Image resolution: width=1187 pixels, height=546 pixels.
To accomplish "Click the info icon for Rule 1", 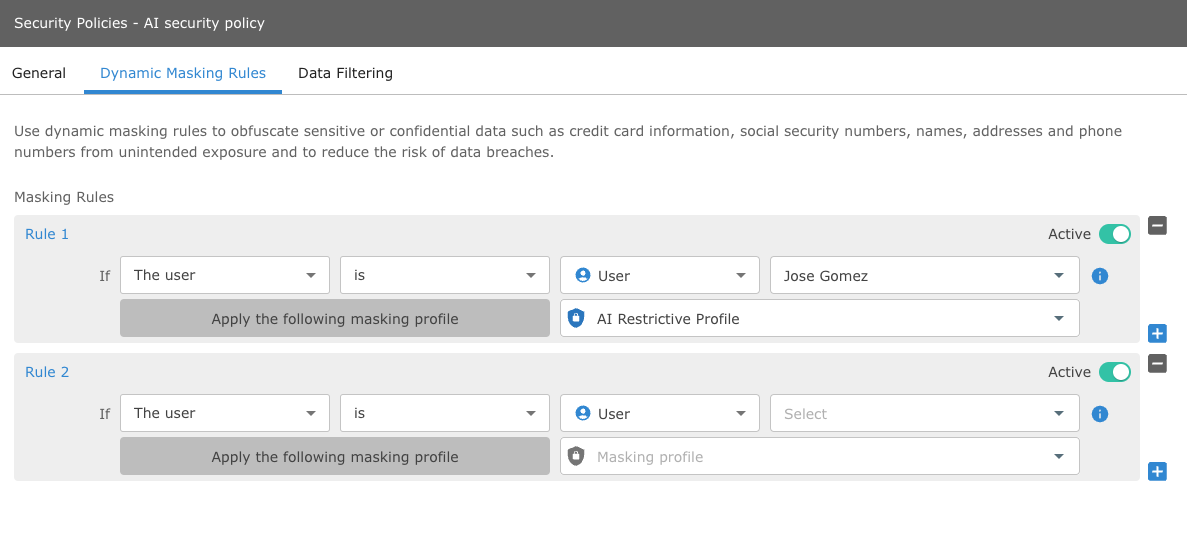I will (1100, 276).
